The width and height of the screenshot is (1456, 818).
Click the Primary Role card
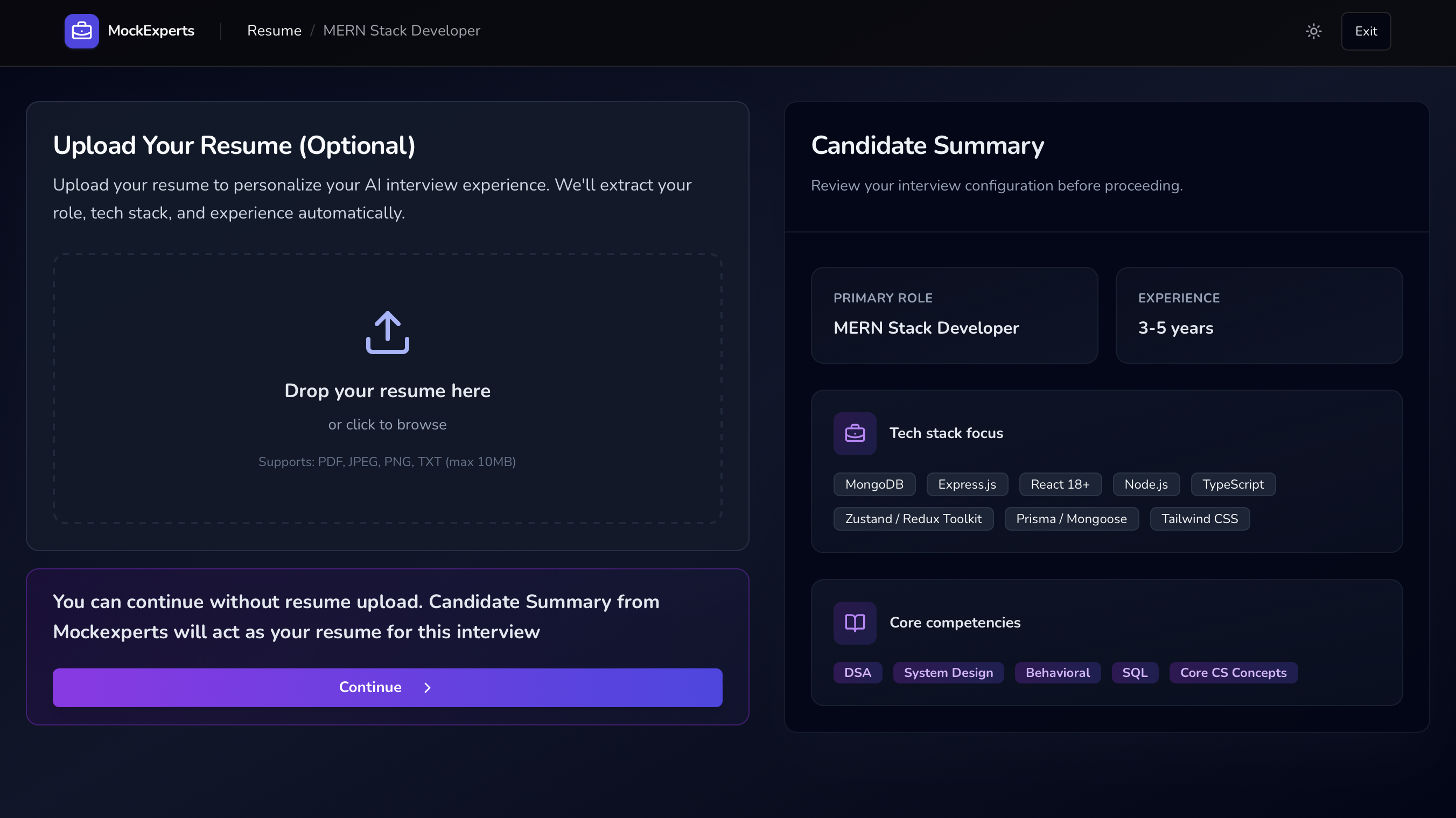(x=954, y=315)
